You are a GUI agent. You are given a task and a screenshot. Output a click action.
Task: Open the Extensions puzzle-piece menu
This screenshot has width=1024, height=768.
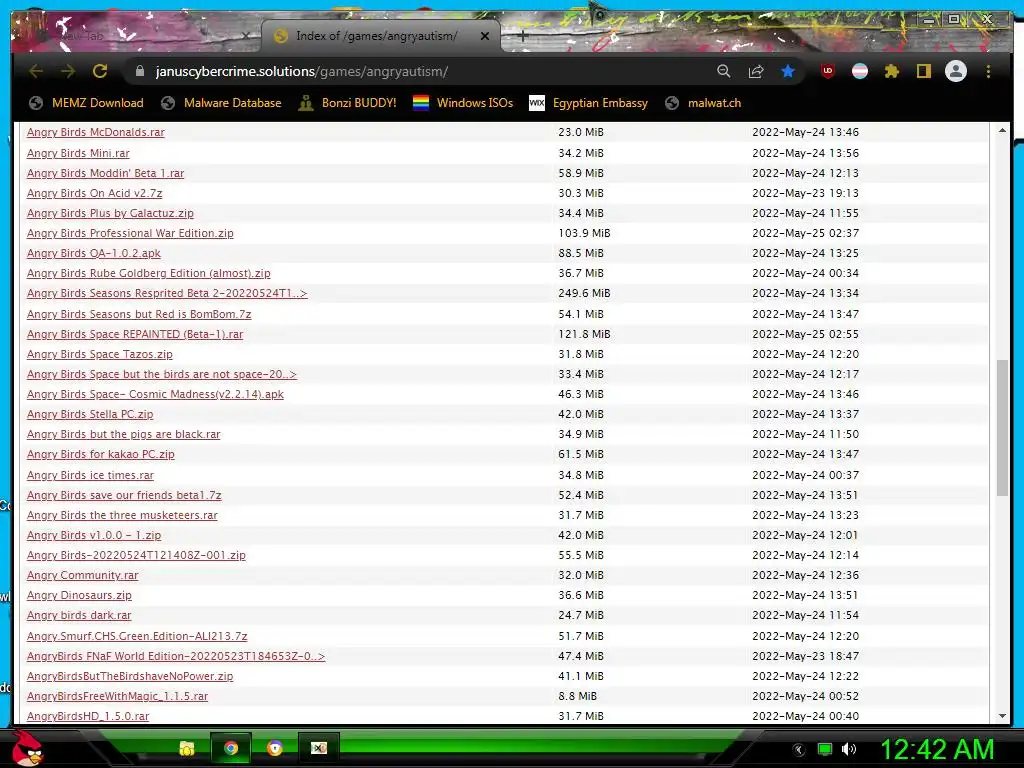coord(891,71)
